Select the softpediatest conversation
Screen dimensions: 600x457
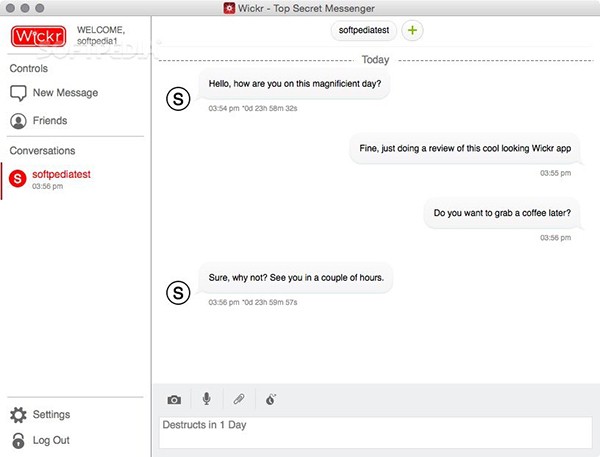point(76,180)
